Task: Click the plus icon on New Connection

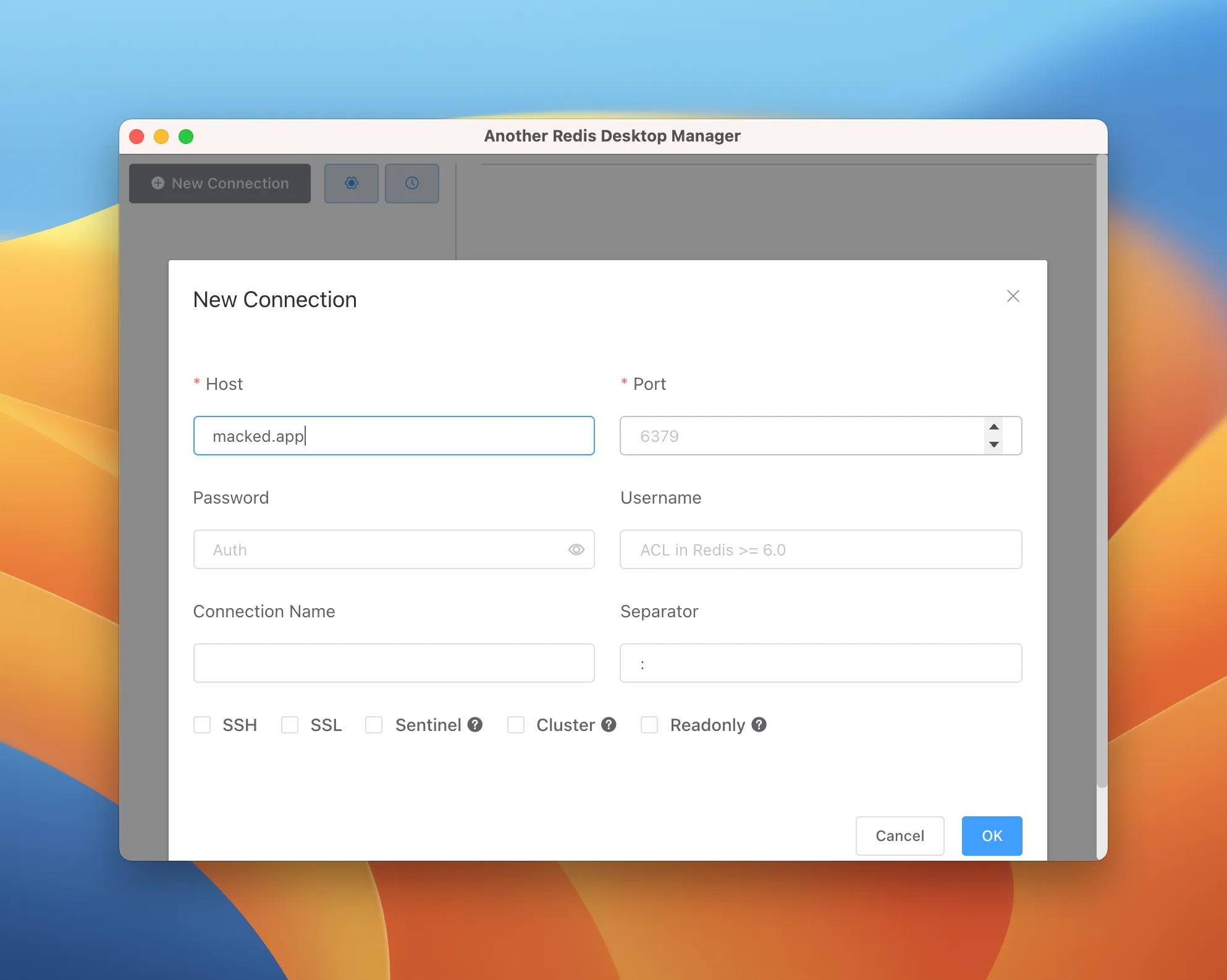Action: click(x=157, y=183)
